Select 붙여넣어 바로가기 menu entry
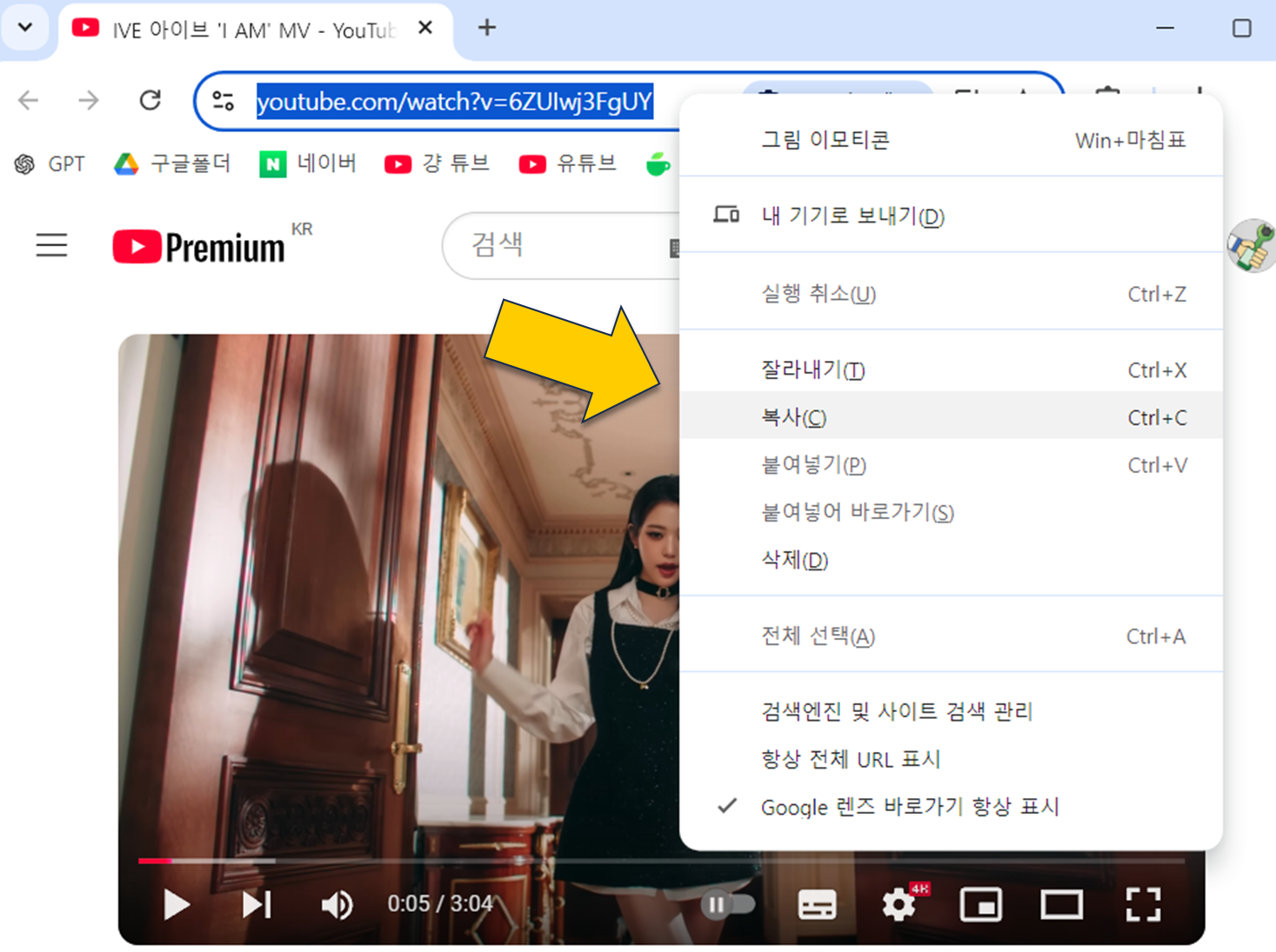Viewport: 1276px width, 952px height. tap(951, 512)
